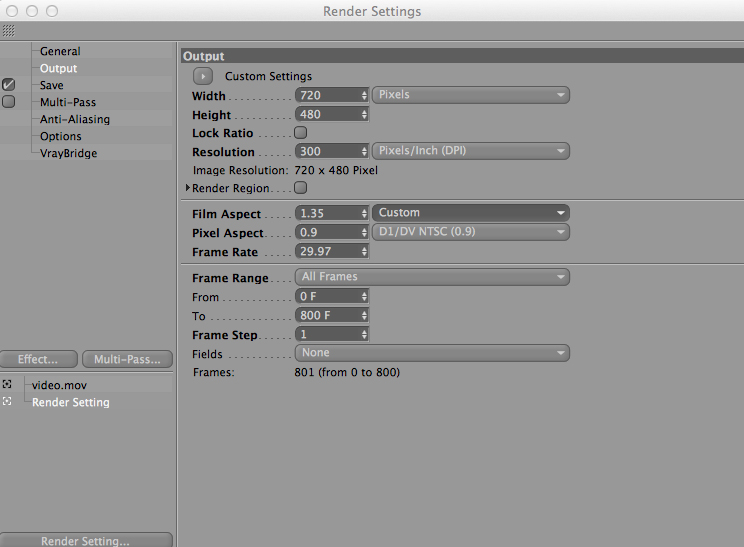Click the Custom Settings preset arrow button
744x547 pixels.
pos(202,76)
